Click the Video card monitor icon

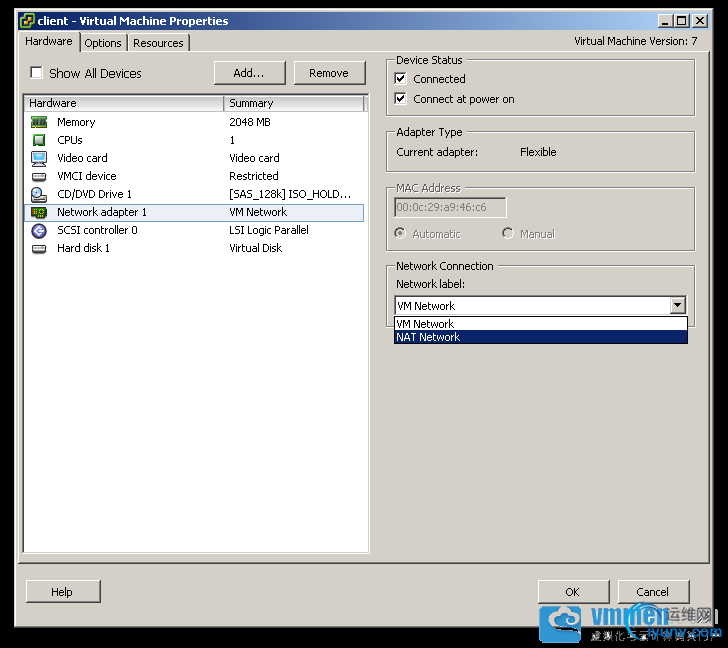(x=39, y=158)
